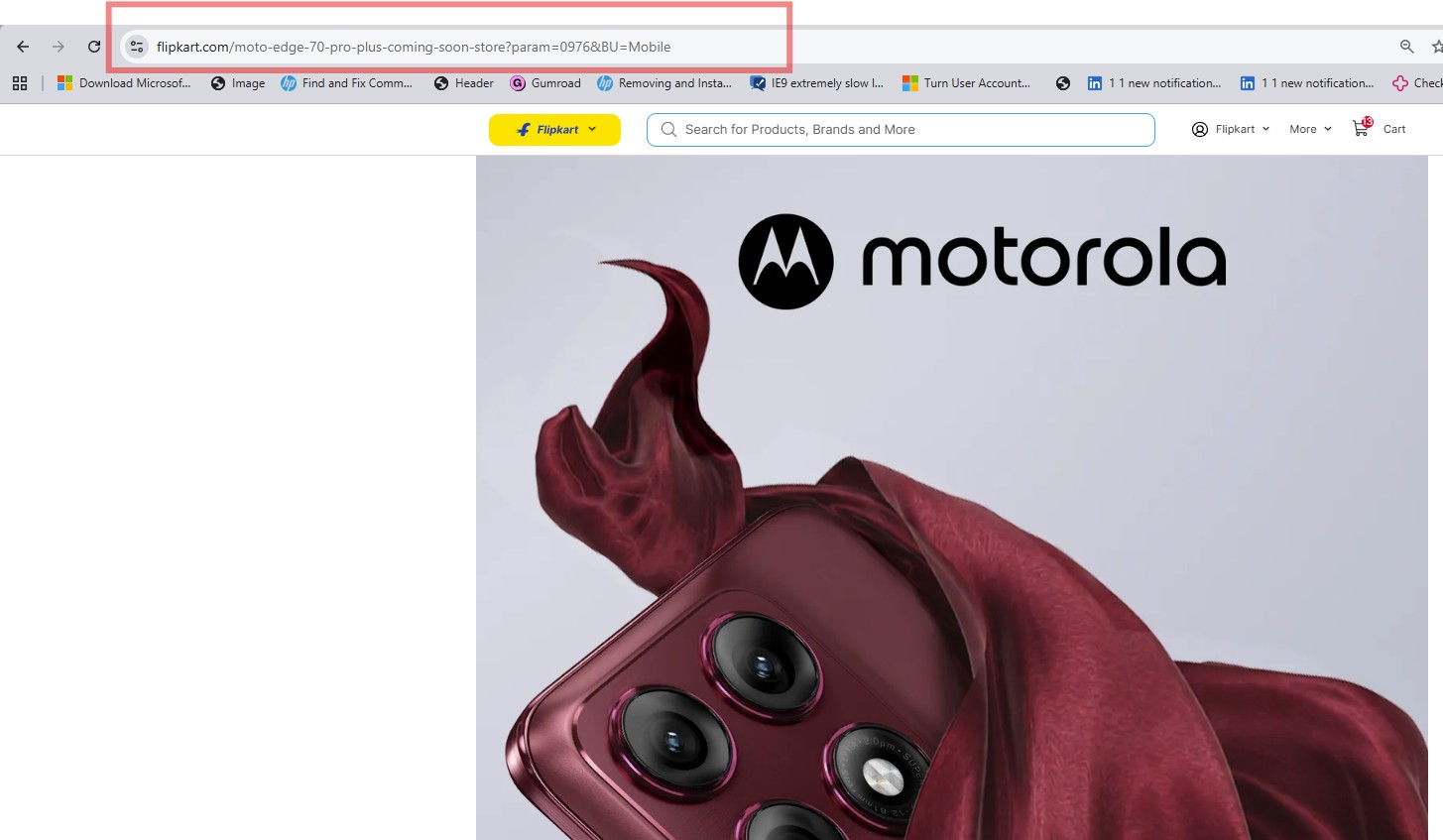Open the IE9 extremely slow bookmark
The image size is (1443, 840).
tap(817, 83)
